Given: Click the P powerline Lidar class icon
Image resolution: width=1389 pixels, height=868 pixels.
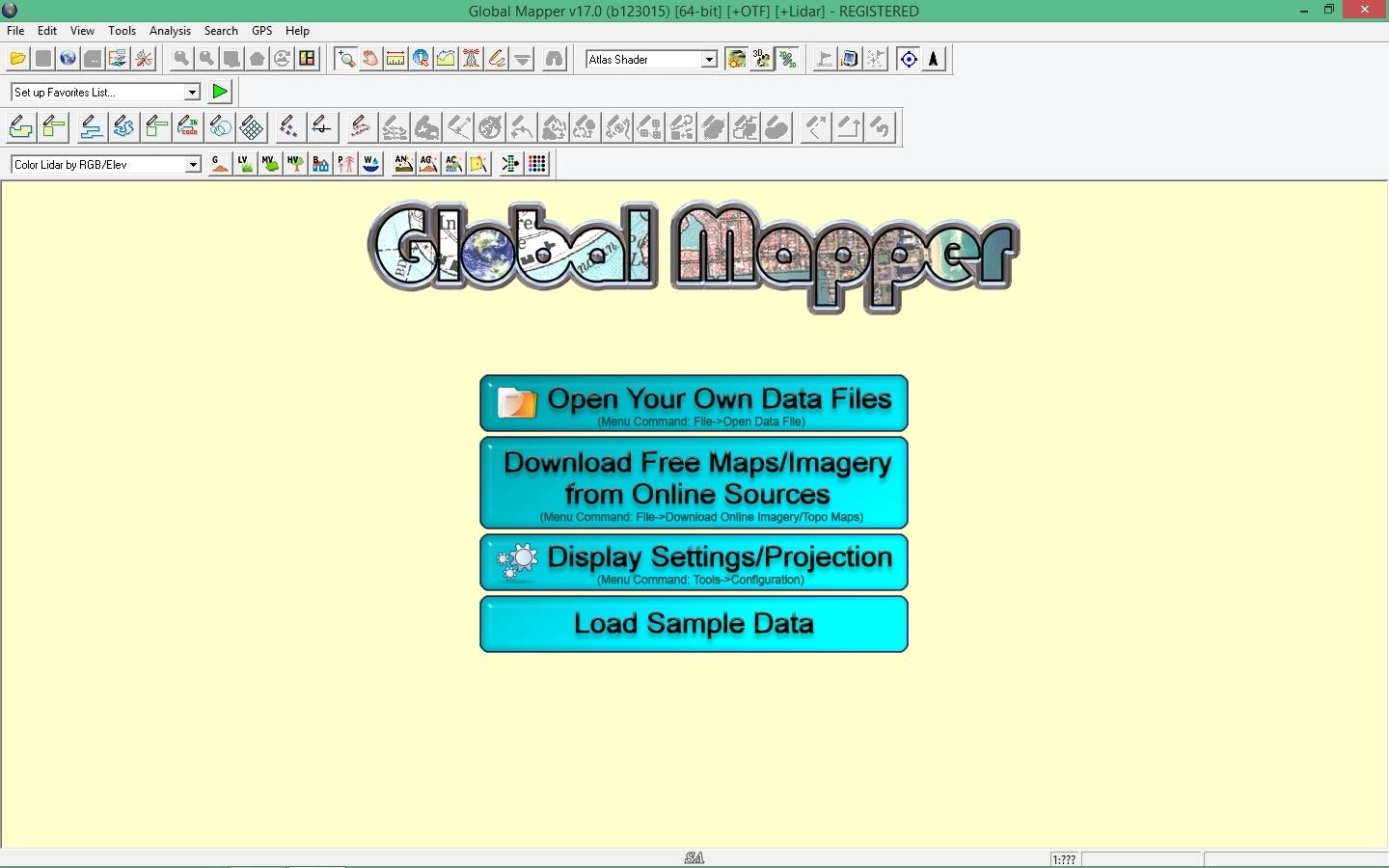Looking at the screenshot, I should [345, 164].
